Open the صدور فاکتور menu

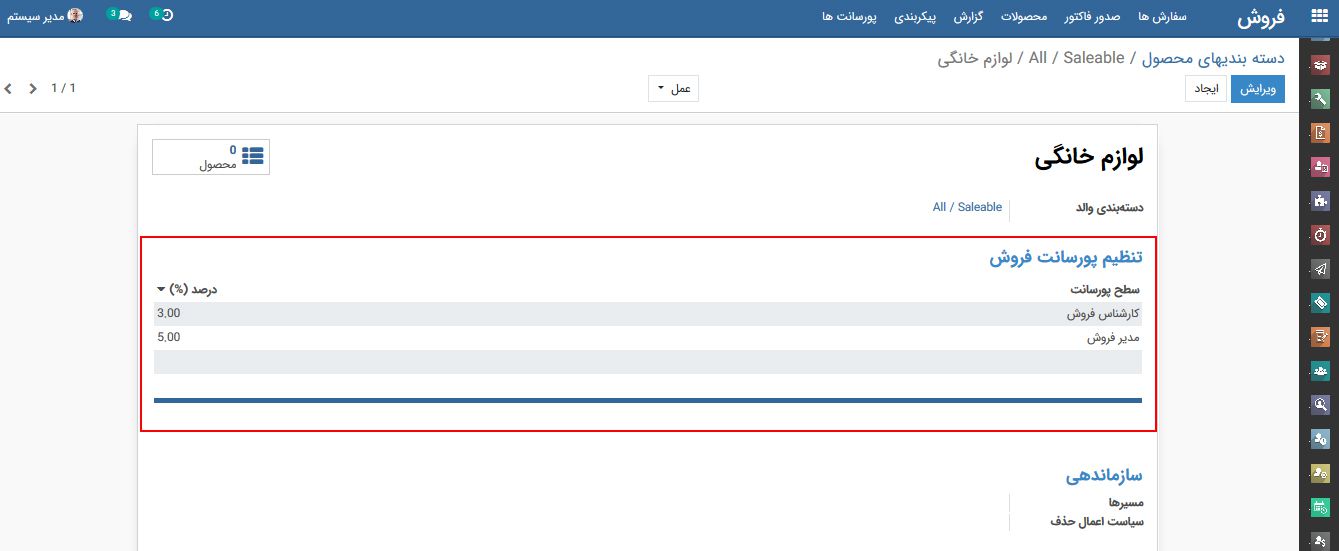pyautogui.click(x=1092, y=17)
